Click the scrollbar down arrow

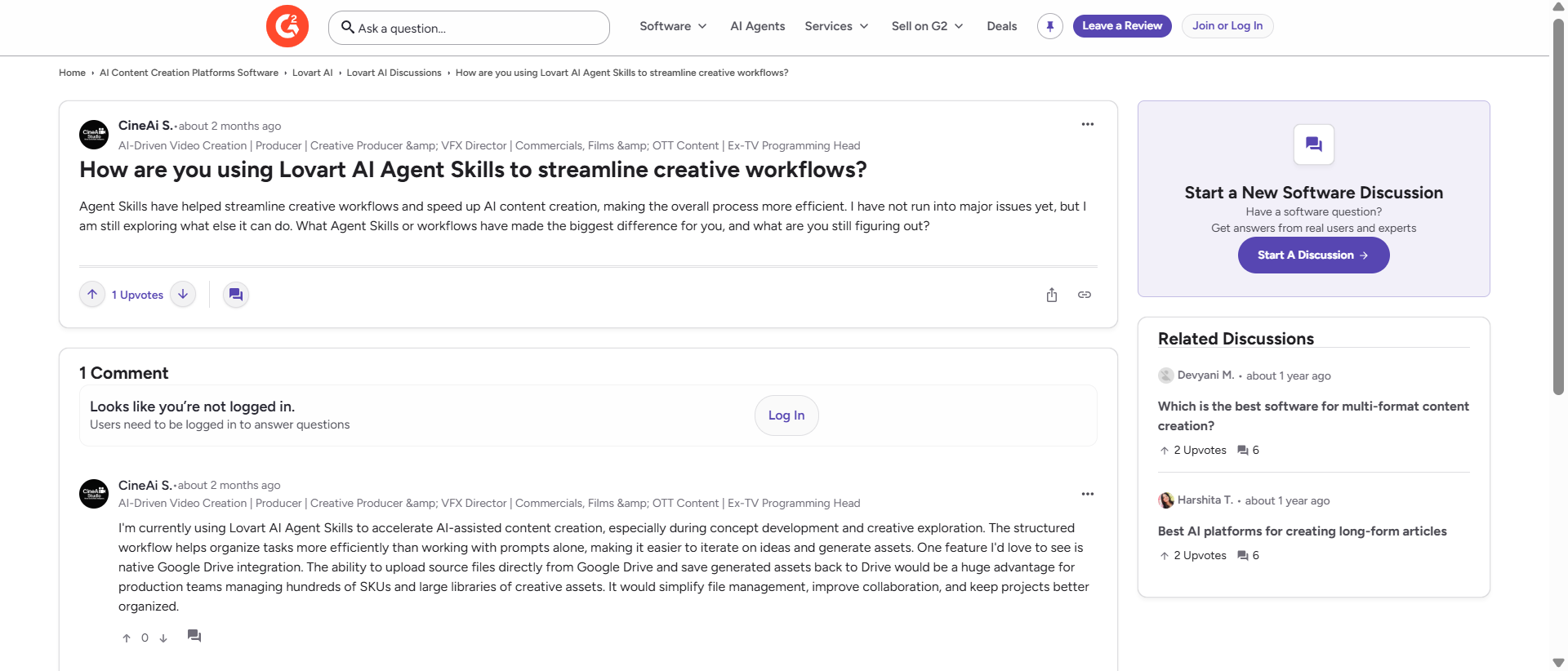[1558, 663]
